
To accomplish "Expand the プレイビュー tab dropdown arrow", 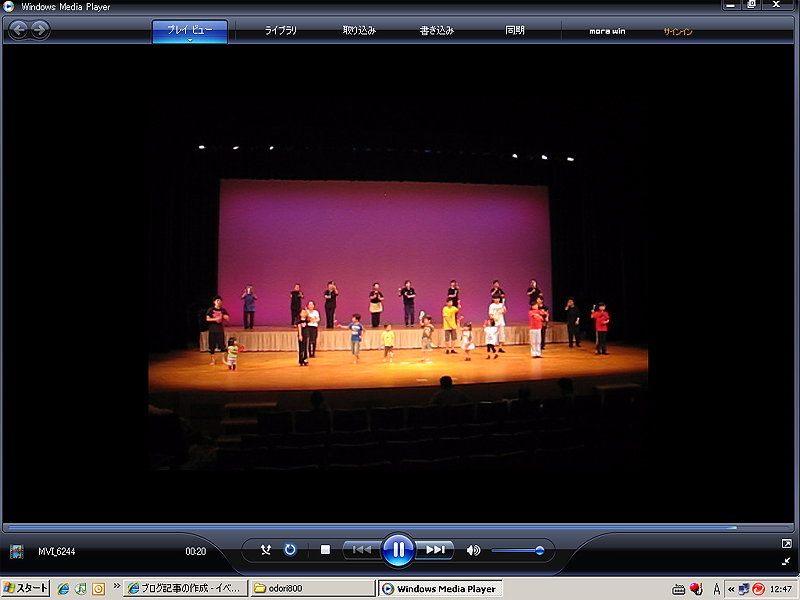I will click(x=190, y=40).
